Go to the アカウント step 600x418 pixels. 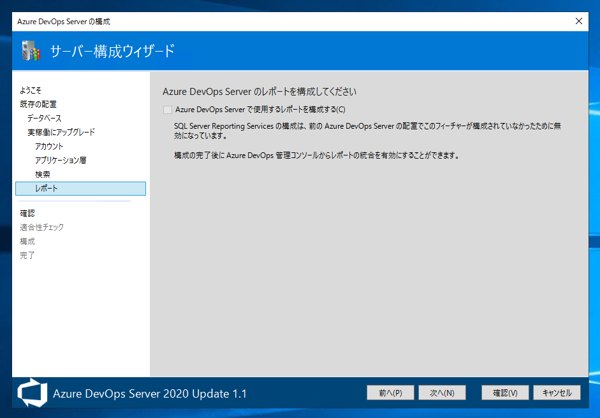click(x=49, y=146)
